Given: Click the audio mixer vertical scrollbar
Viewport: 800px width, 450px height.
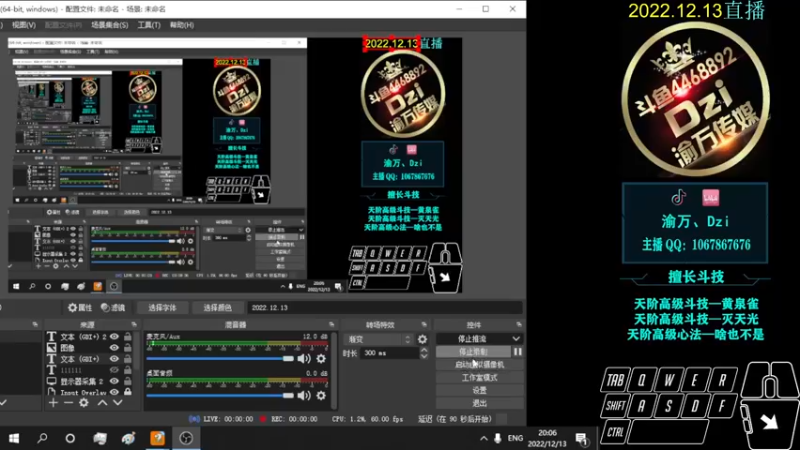Looking at the screenshot, I should [x=334, y=371].
